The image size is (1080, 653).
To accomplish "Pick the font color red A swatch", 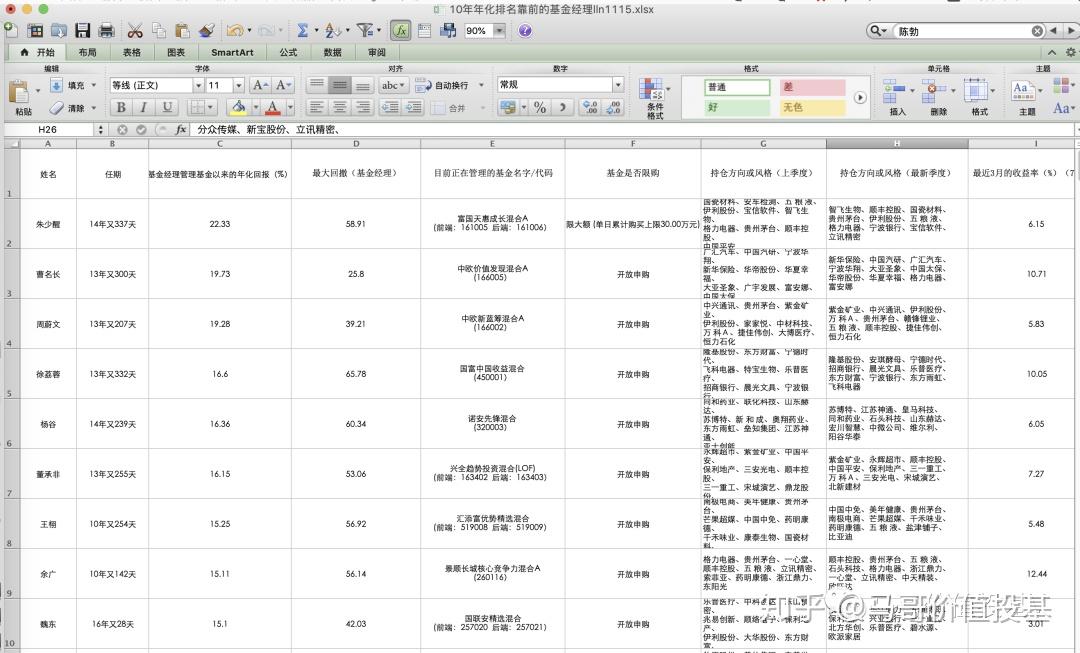I will point(273,107).
